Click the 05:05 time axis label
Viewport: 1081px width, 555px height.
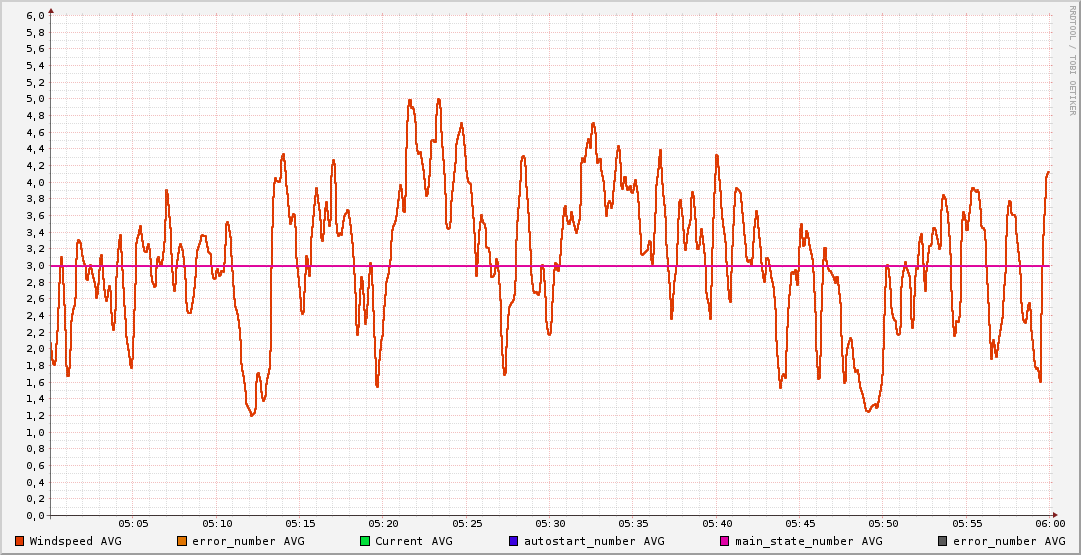point(133,523)
